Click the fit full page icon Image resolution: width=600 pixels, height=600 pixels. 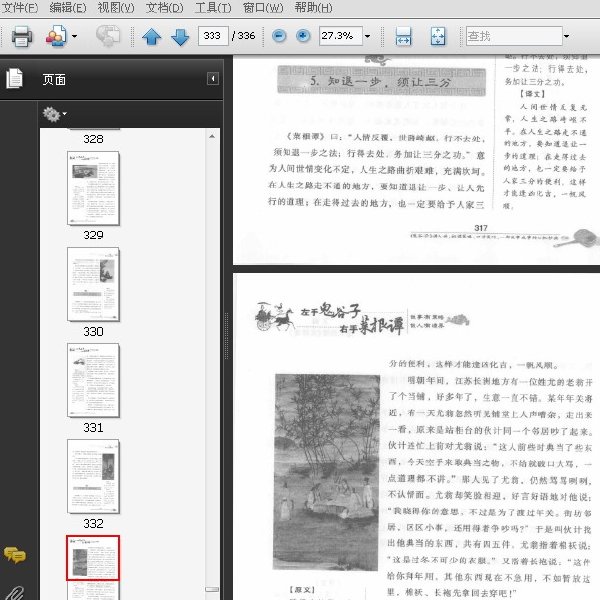coord(438,36)
